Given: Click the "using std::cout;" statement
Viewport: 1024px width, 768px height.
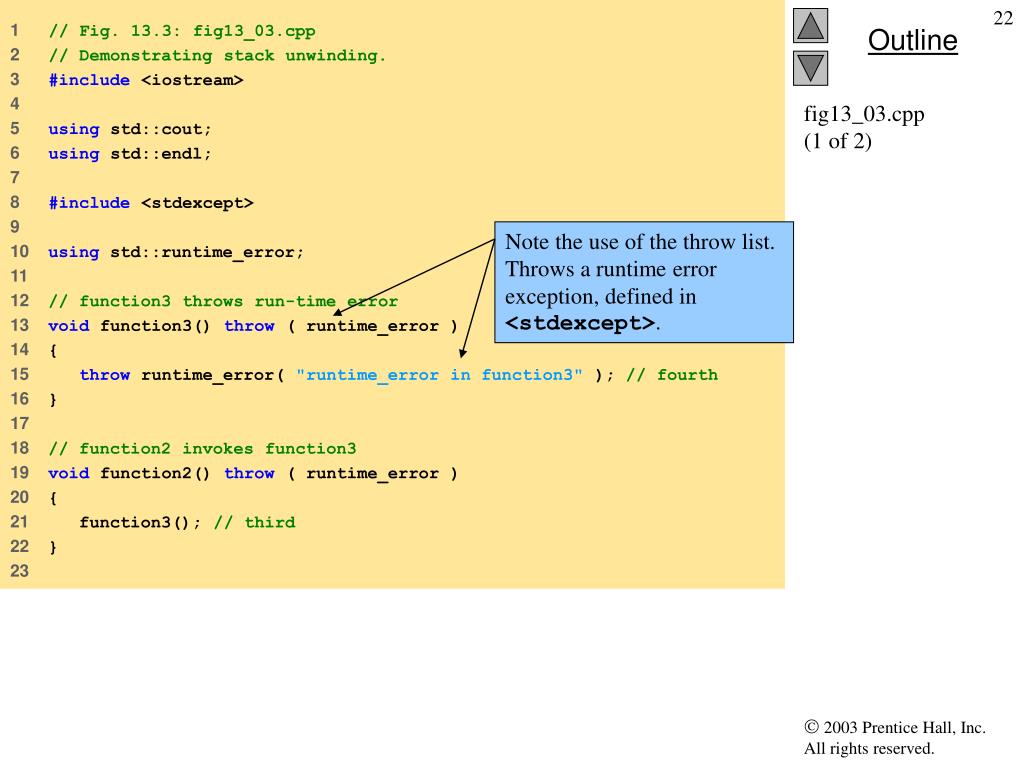Looking at the screenshot, I should pos(130,129).
